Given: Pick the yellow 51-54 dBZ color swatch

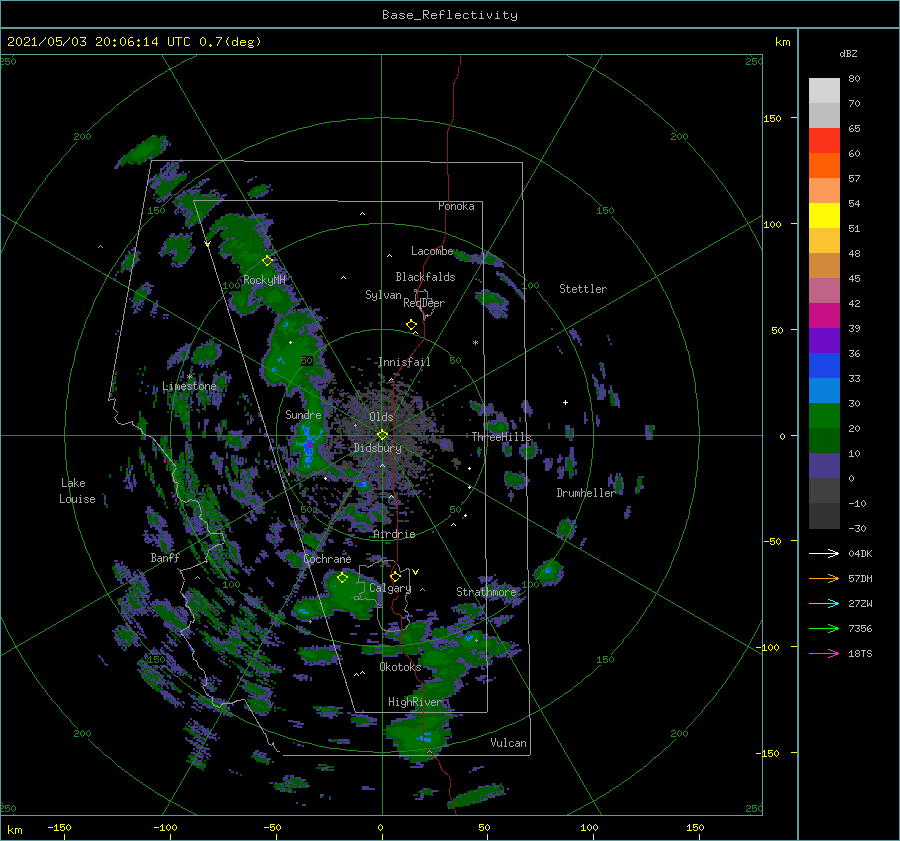Looking at the screenshot, I should (824, 216).
